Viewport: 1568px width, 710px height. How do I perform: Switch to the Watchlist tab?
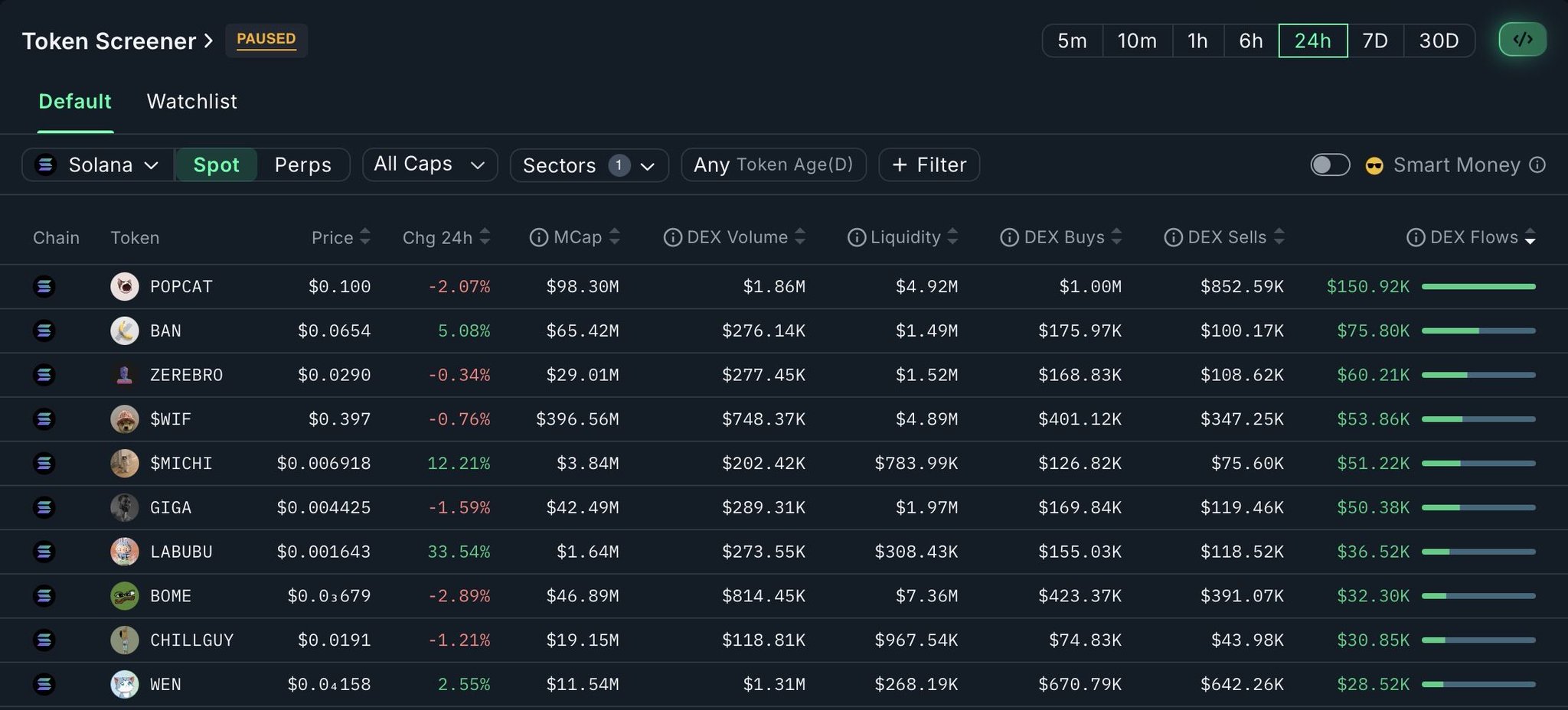pyautogui.click(x=191, y=102)
